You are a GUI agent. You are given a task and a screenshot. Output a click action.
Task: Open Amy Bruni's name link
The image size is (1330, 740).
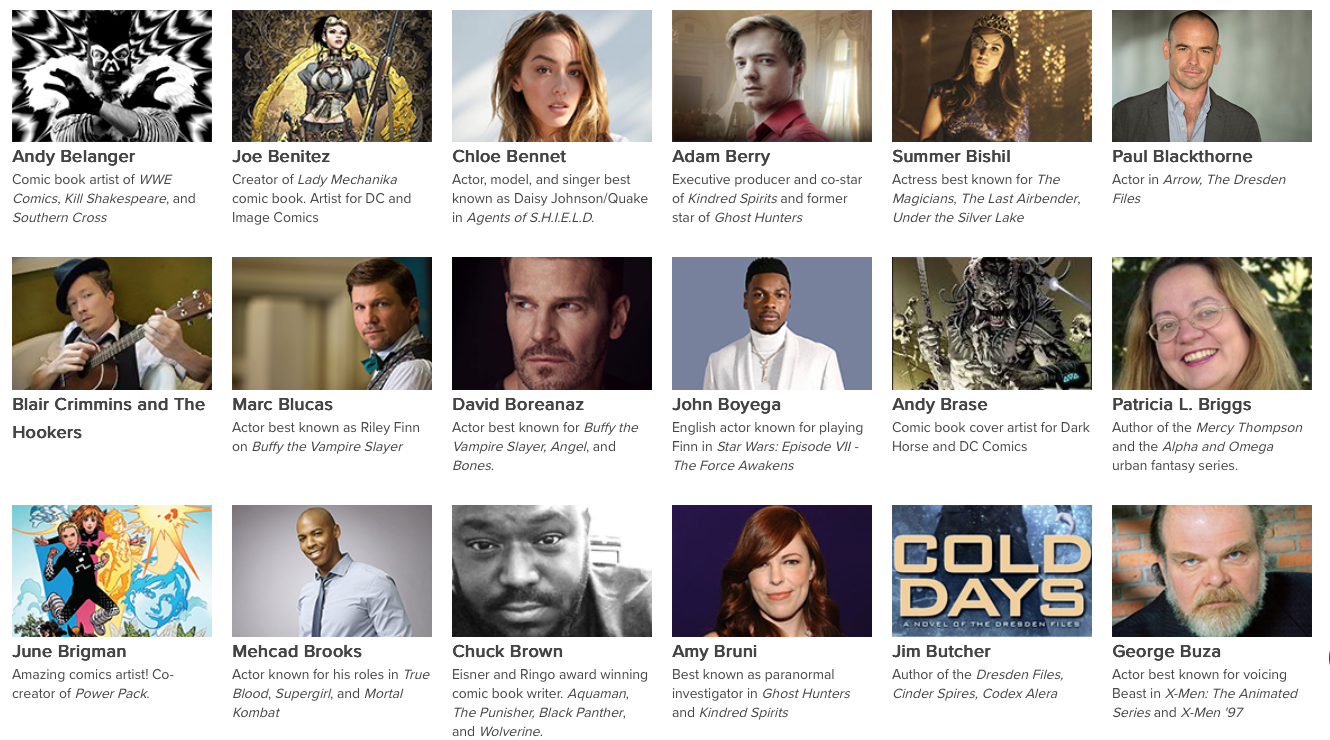click(715, 651)
